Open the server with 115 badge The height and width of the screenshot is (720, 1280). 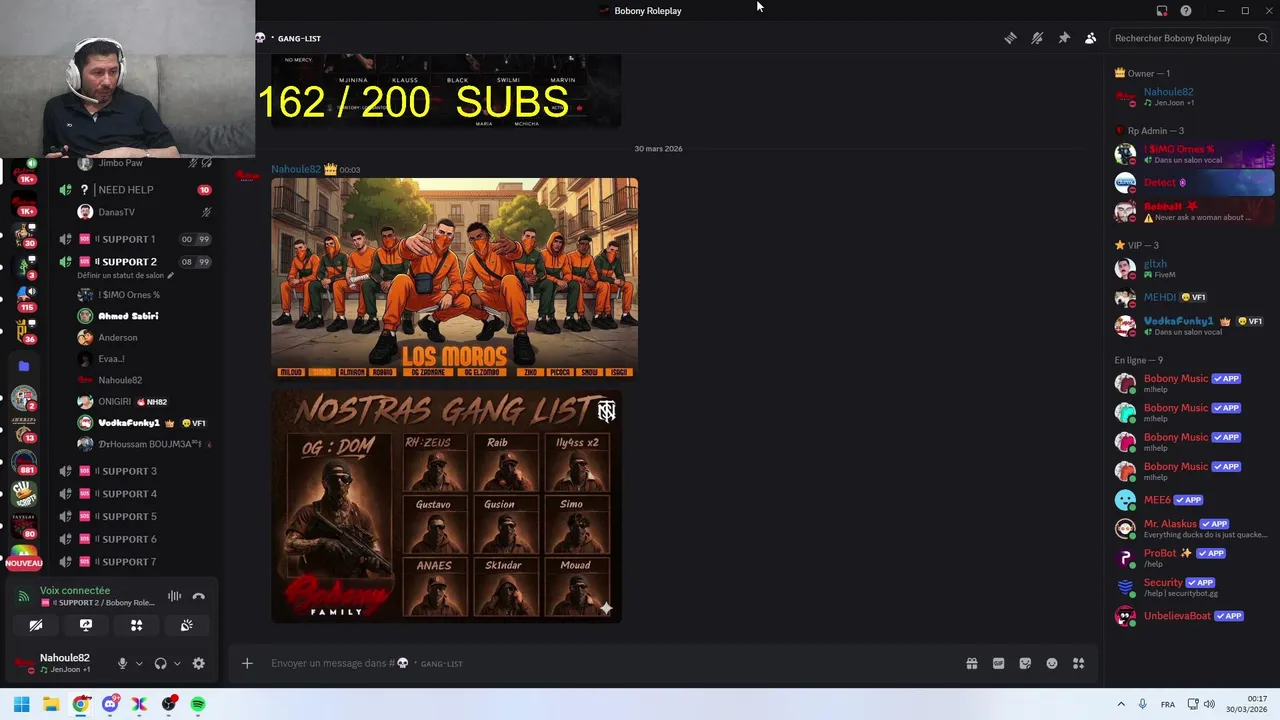pos(24,299)
